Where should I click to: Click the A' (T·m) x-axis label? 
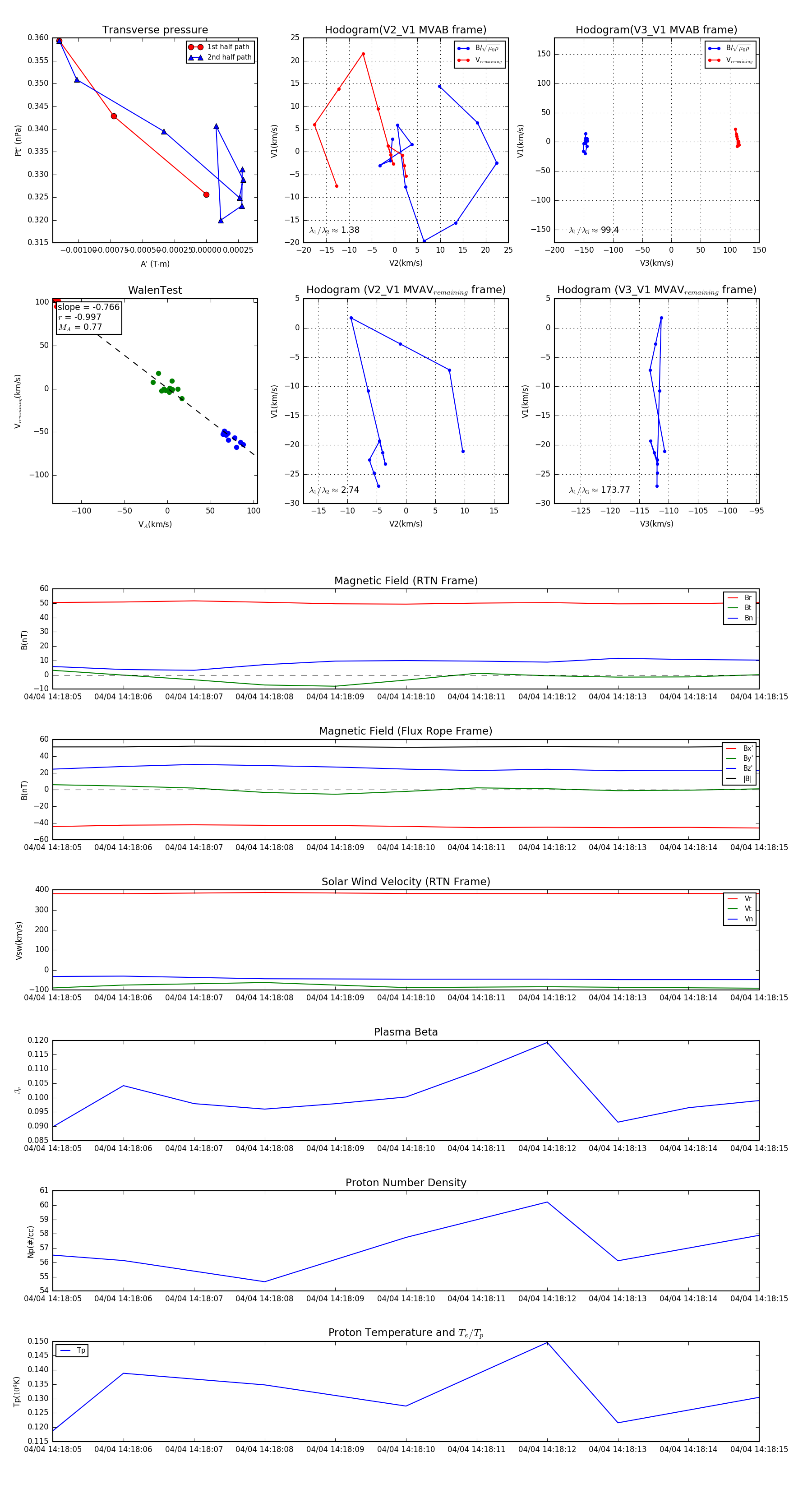coord(155,264)
